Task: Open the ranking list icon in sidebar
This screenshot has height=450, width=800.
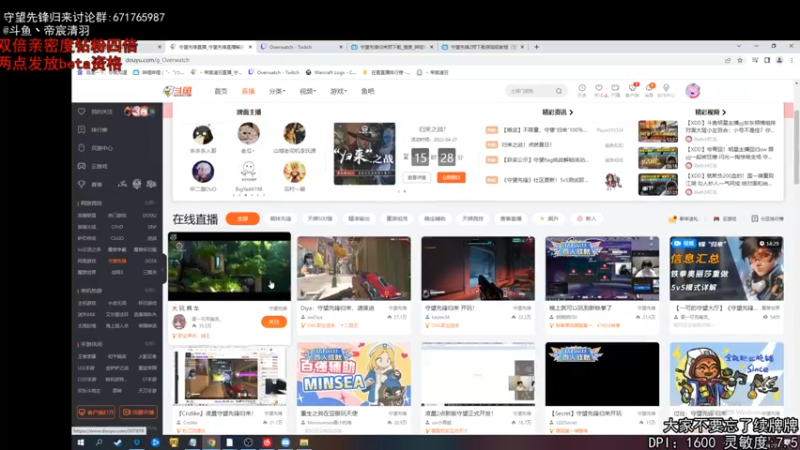Action: pyautogui.click(x=82, y=130)
